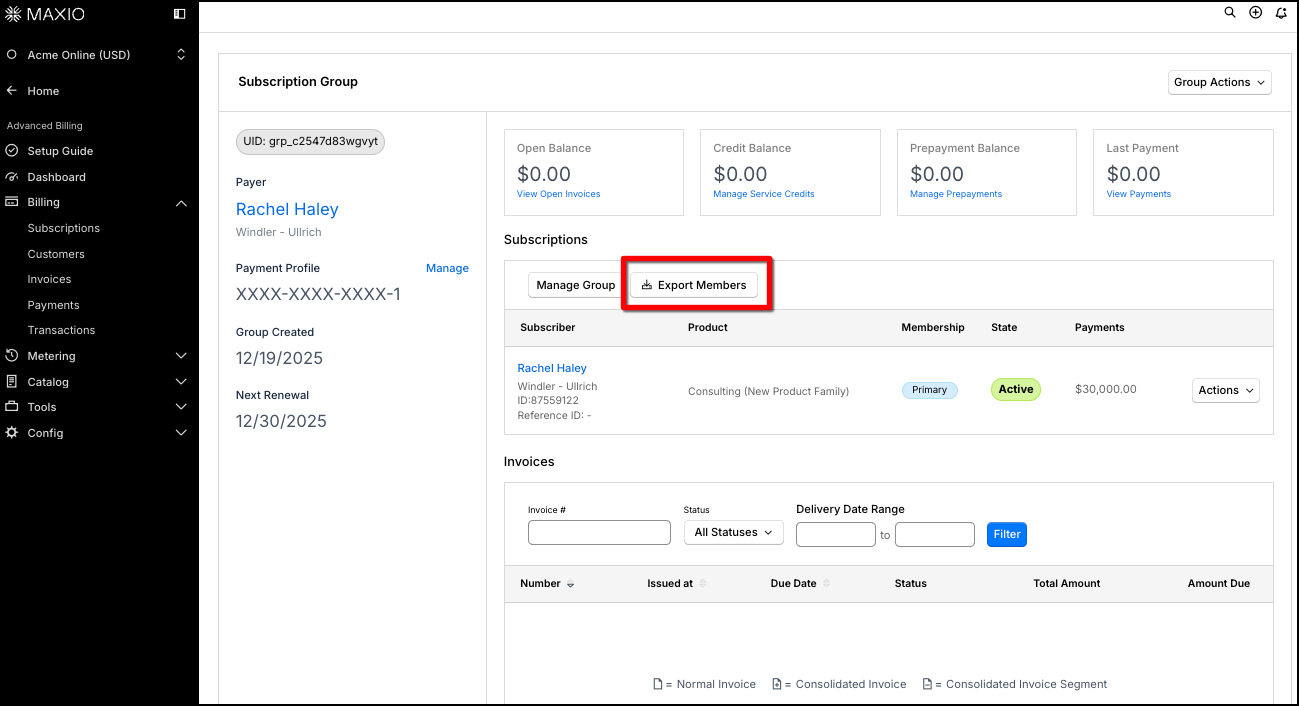Click the plus circle create icon
This screenshot has height=706, width=1299.
click(1256, 13)
